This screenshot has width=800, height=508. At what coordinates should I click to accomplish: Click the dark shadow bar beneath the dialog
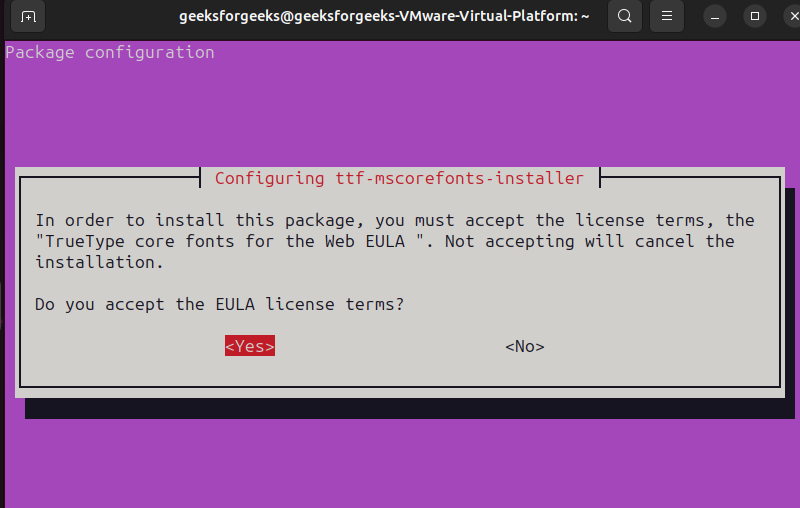pos(400,407)
